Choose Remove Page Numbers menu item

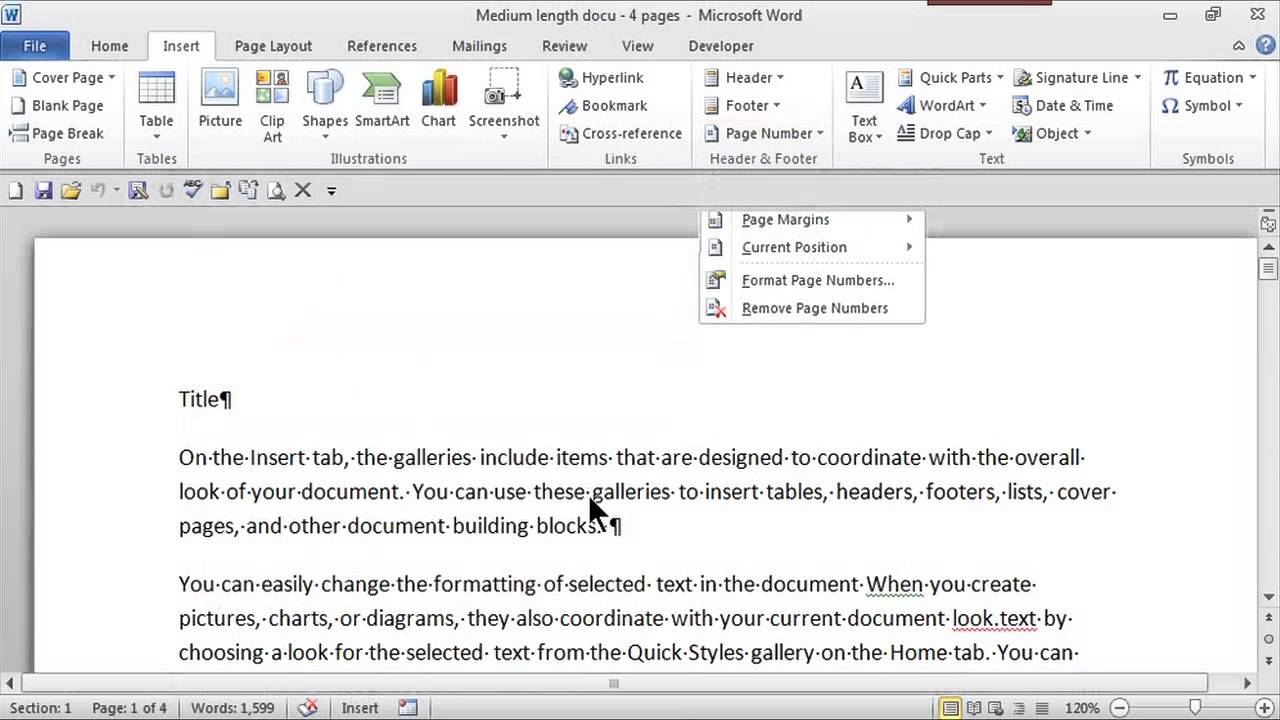click(812, 308)
